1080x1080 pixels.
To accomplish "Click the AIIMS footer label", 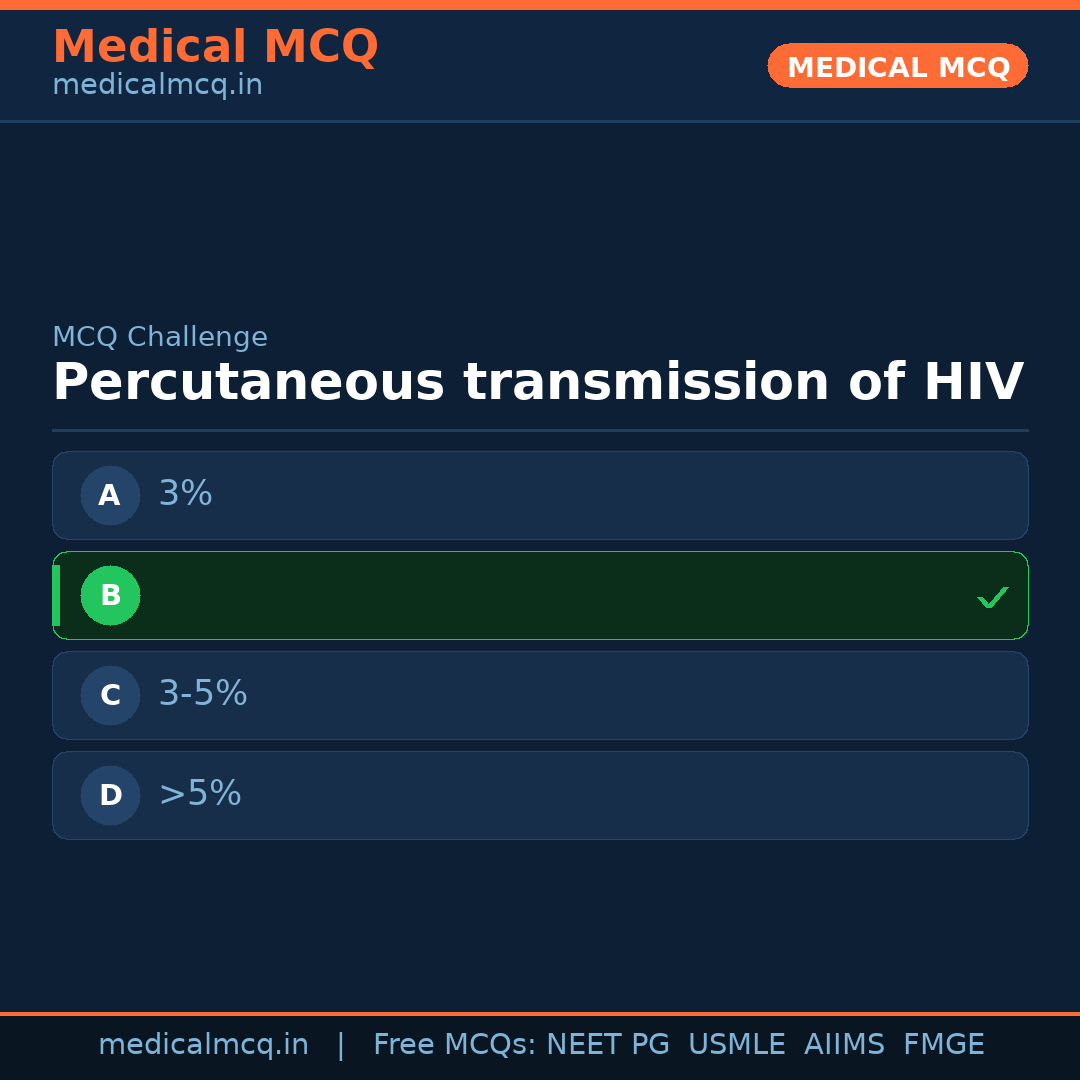I will (844, 1045).
